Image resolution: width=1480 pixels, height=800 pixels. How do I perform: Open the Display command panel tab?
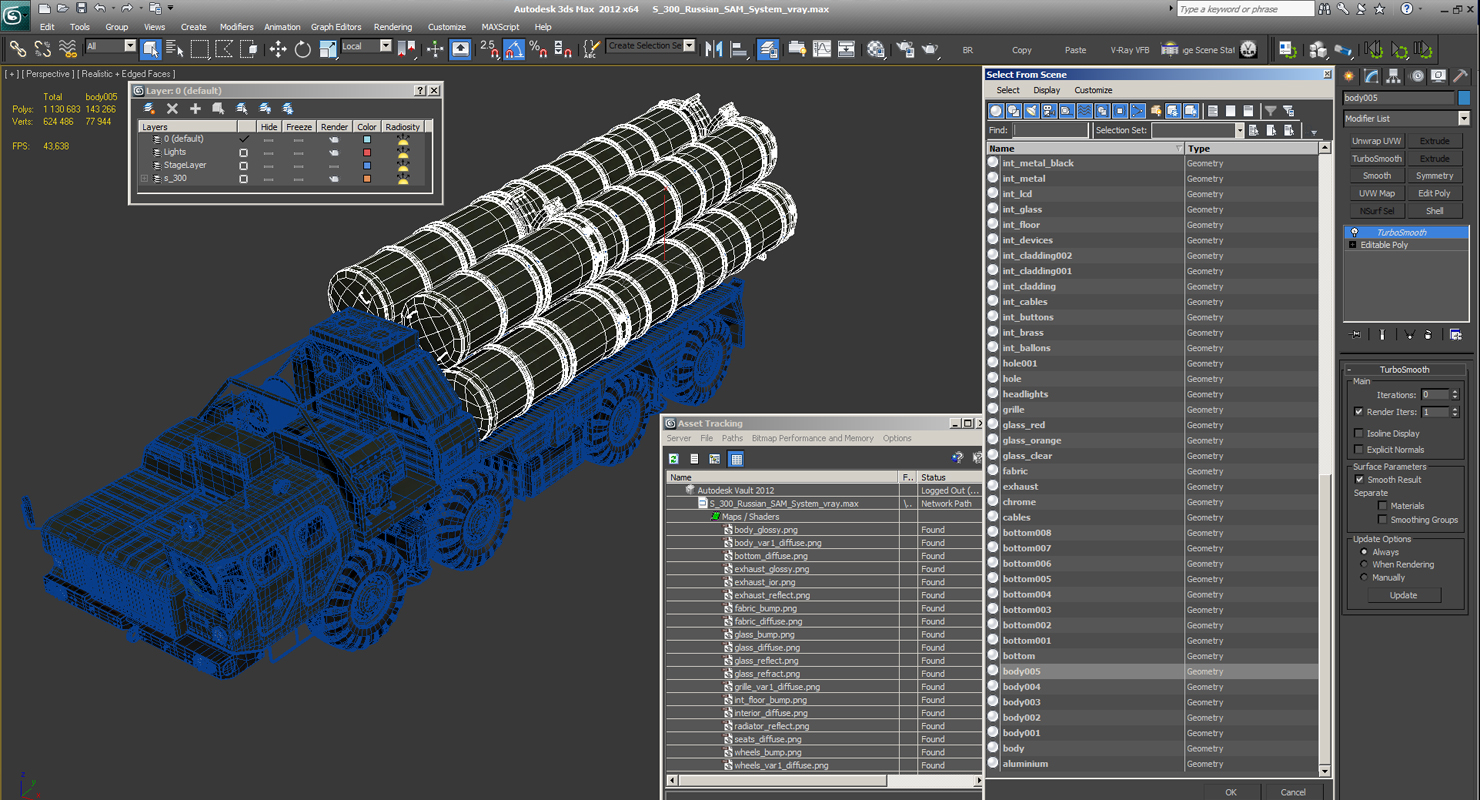[1438, 76]
